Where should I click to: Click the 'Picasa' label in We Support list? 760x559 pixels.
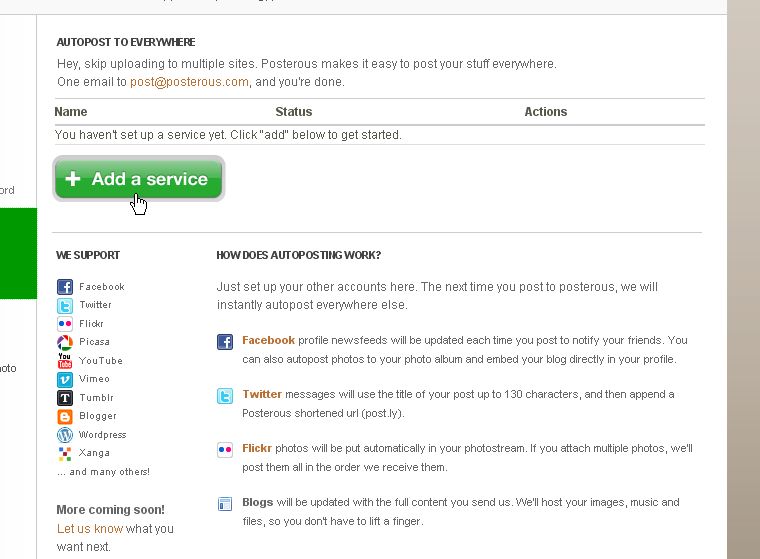[95, 342]
